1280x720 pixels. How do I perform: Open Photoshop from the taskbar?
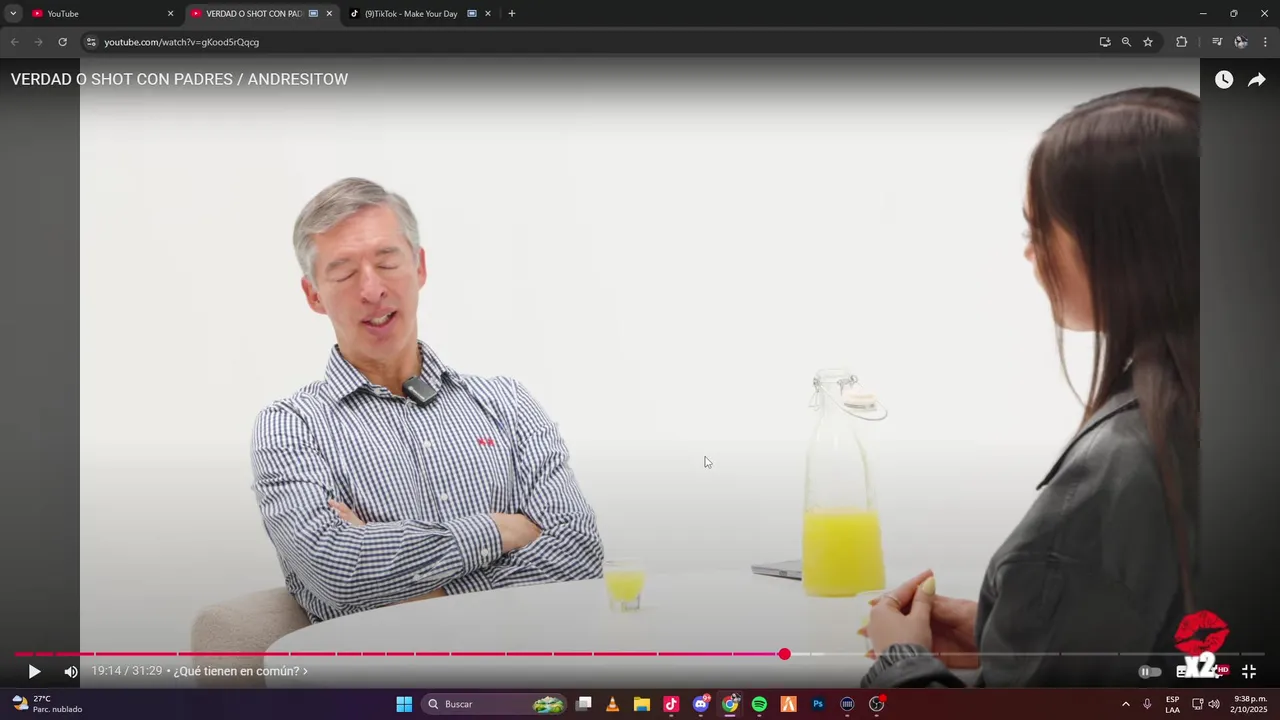(818, 704)
